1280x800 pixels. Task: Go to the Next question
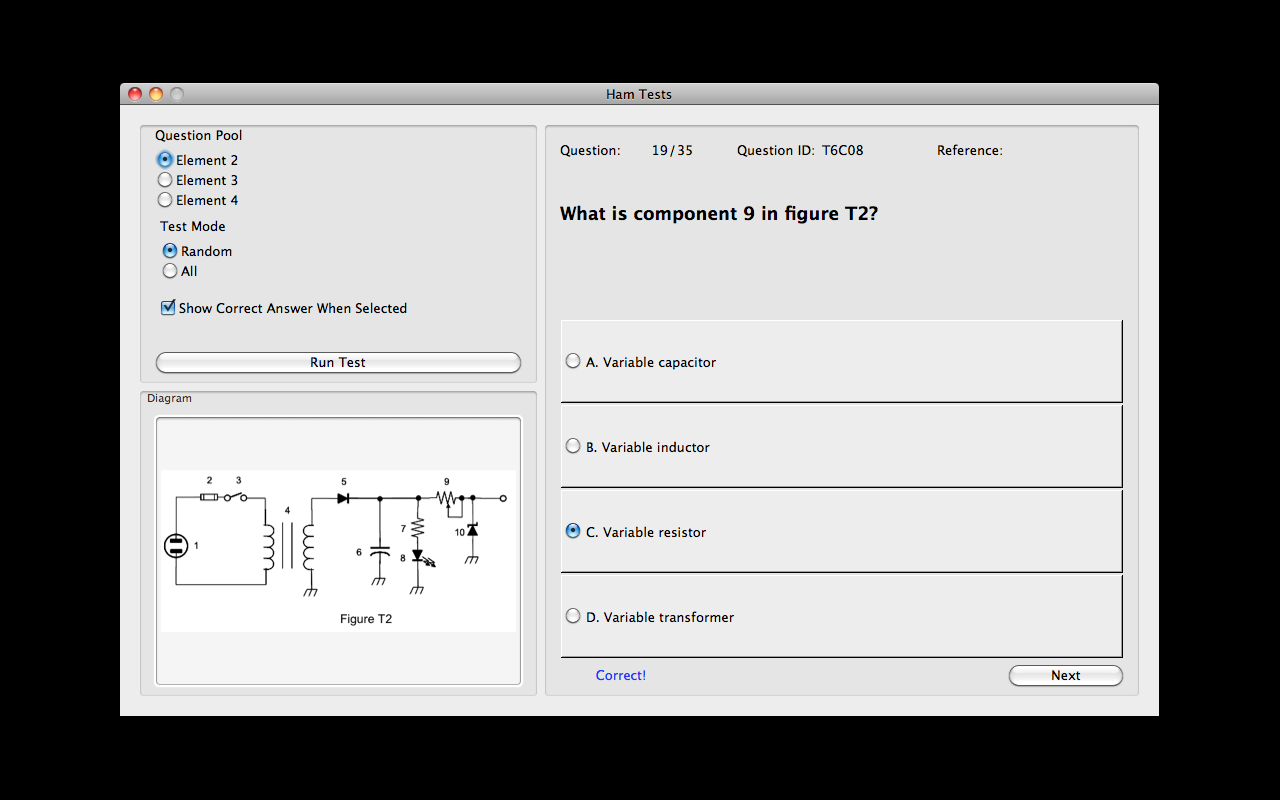click(1065, 676)
